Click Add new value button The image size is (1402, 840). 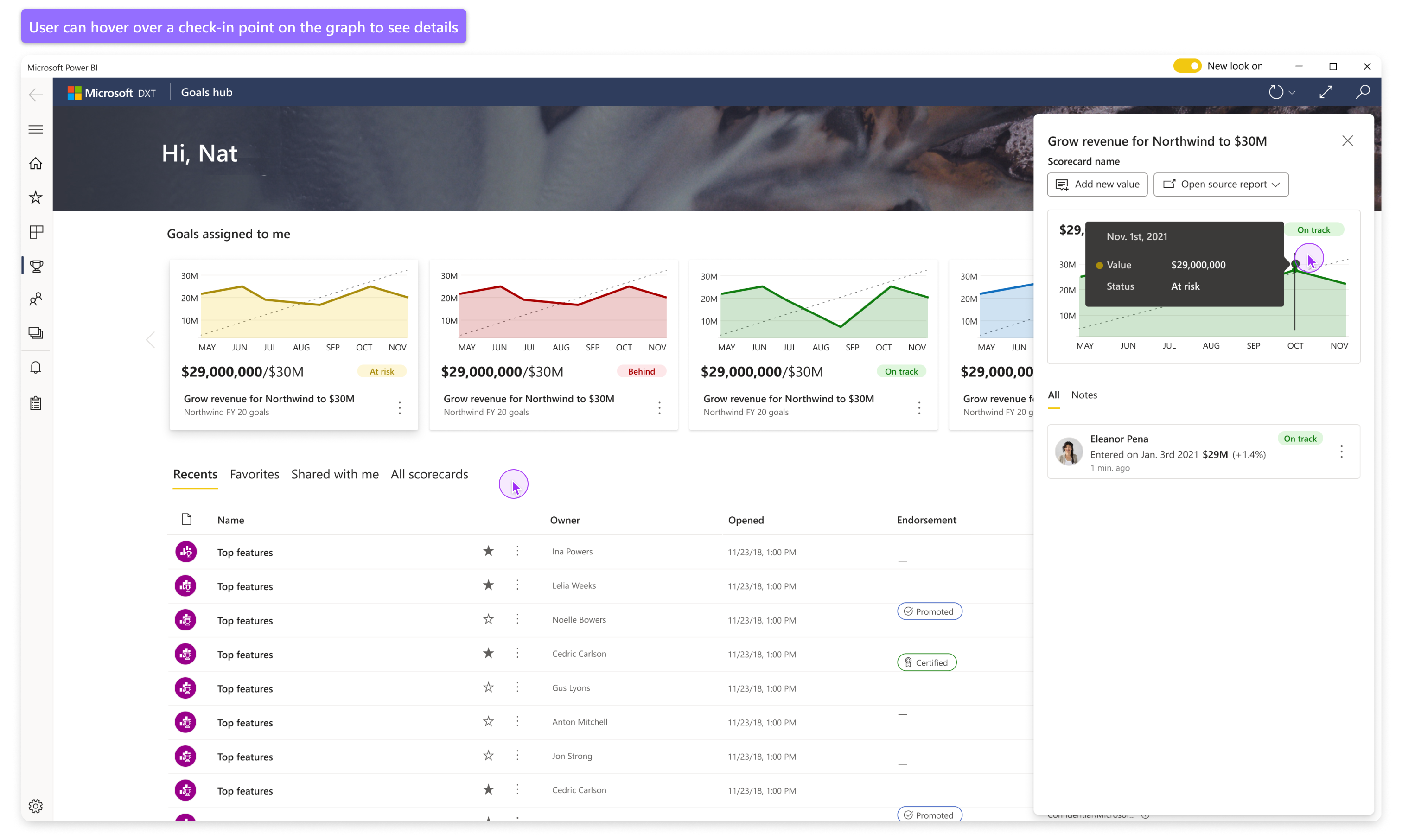1097,185
